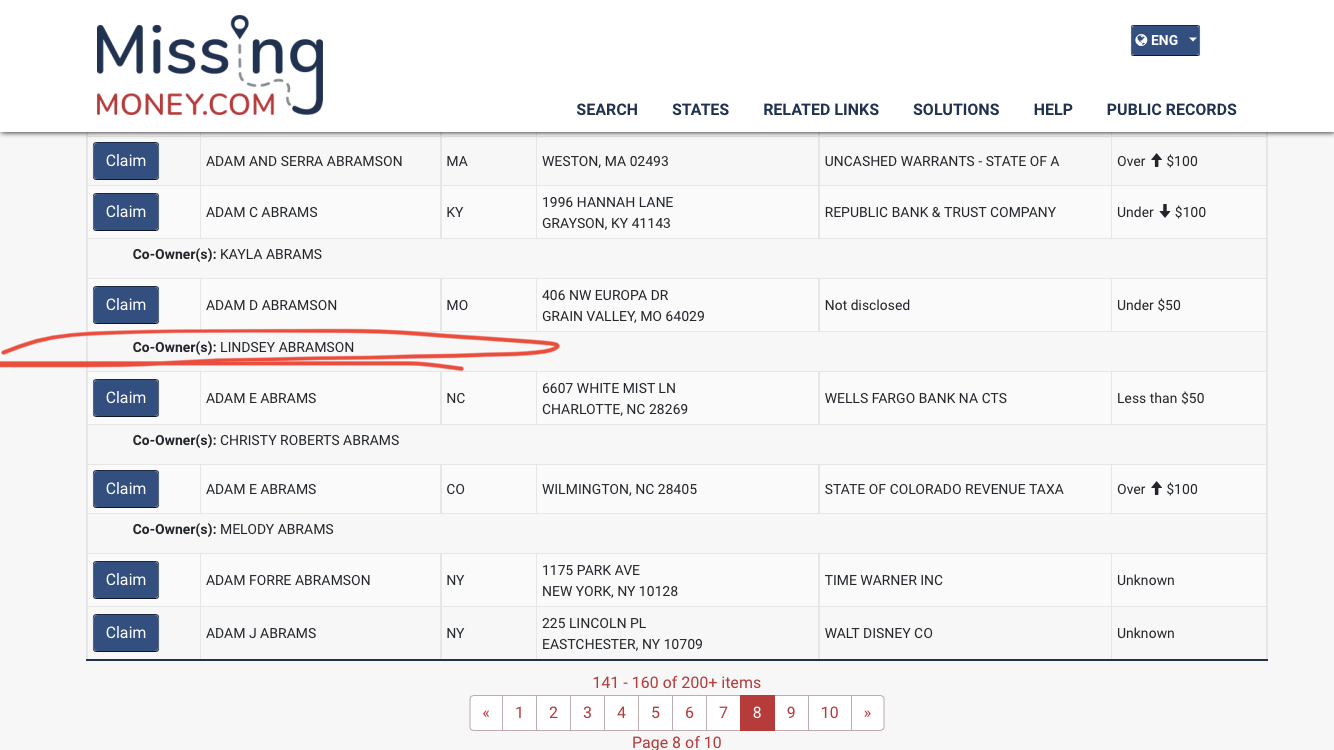The height and width of the screenshot is (750, 1334).
Task: Claim the ADAM E ABRAMS Wilmington entry
Action: click(x=126, y=489)
